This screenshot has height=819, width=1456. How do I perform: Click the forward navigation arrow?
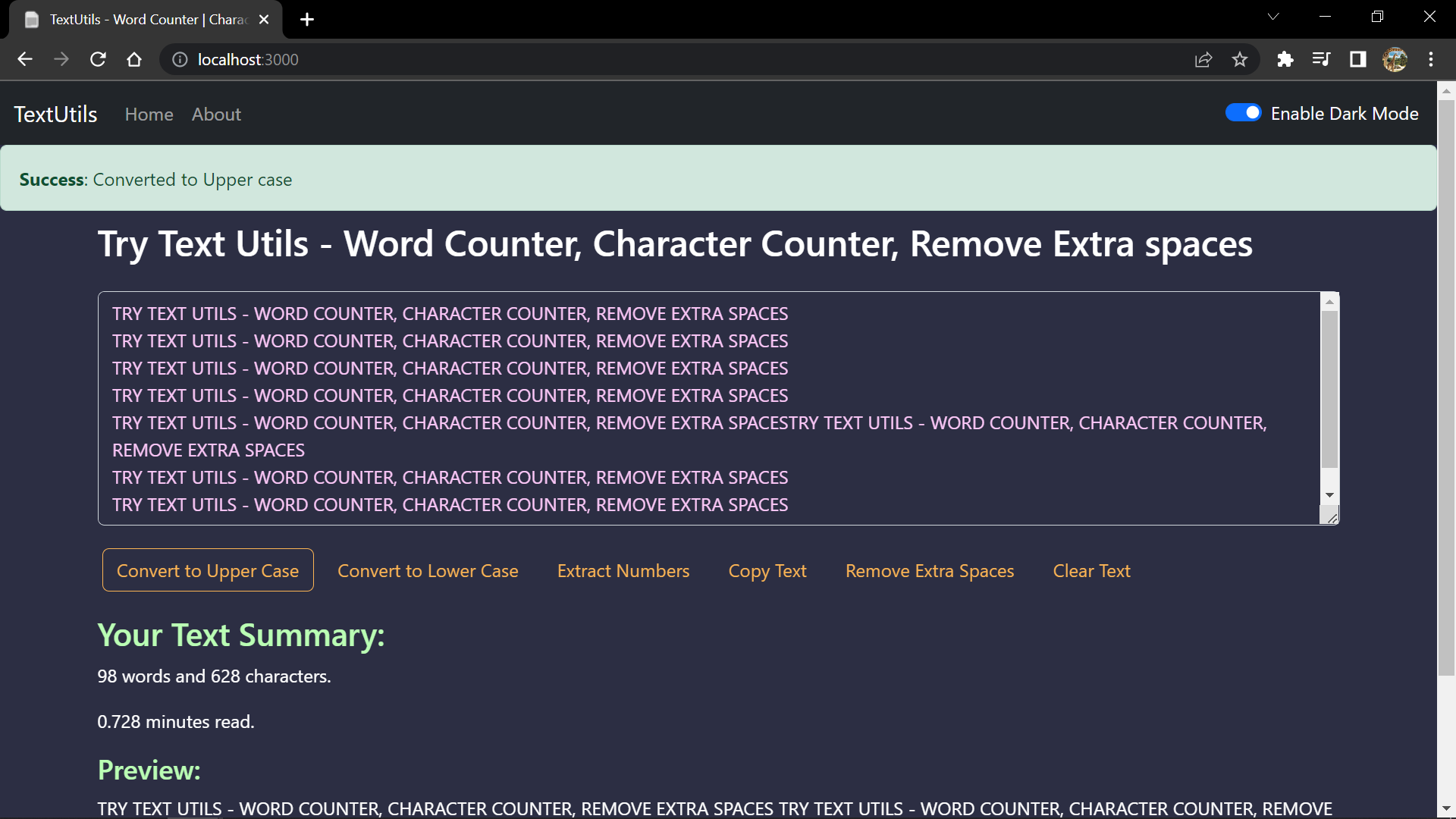coord(61,59)
